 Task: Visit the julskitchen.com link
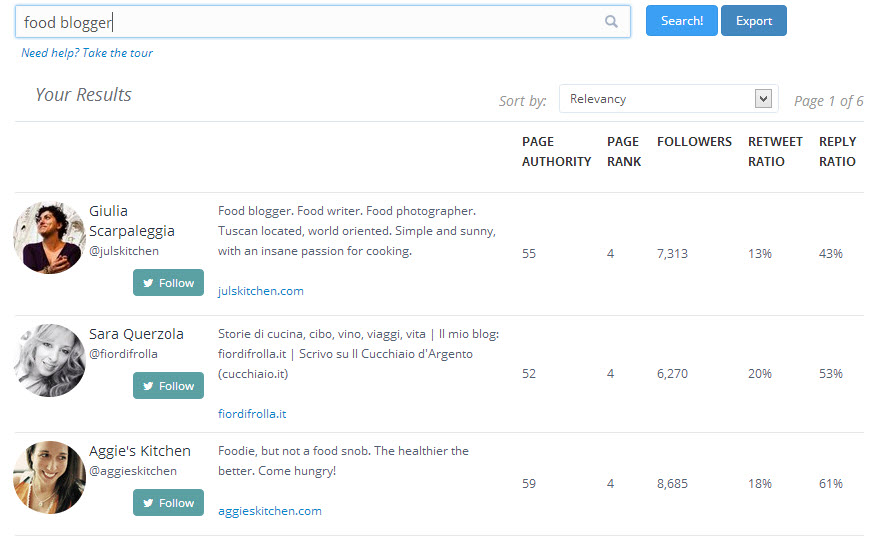click(x=260, y=291)
